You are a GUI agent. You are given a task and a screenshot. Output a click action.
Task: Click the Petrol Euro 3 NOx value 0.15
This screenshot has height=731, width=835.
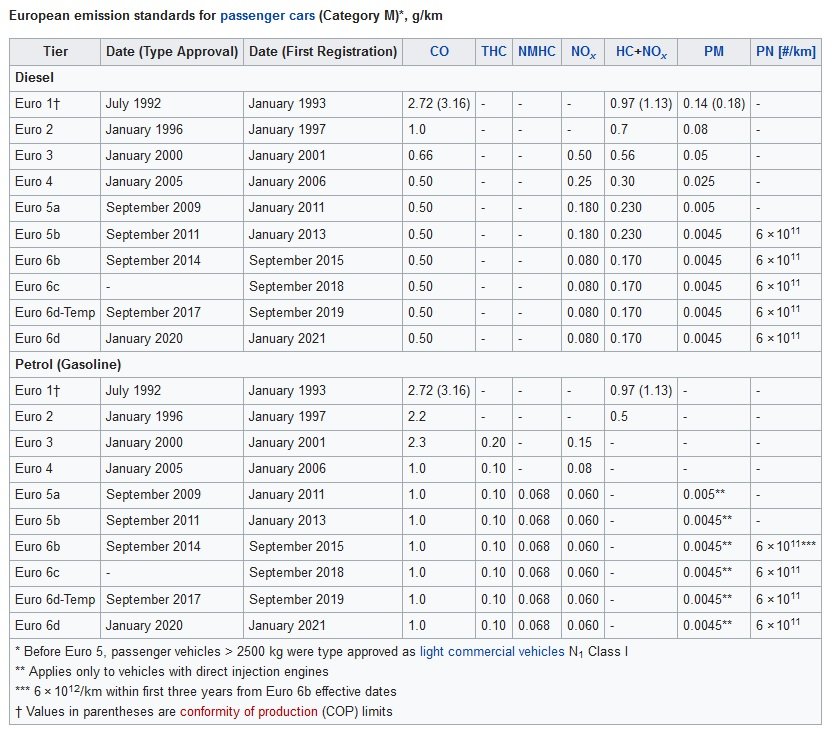(x=579, y=442)
